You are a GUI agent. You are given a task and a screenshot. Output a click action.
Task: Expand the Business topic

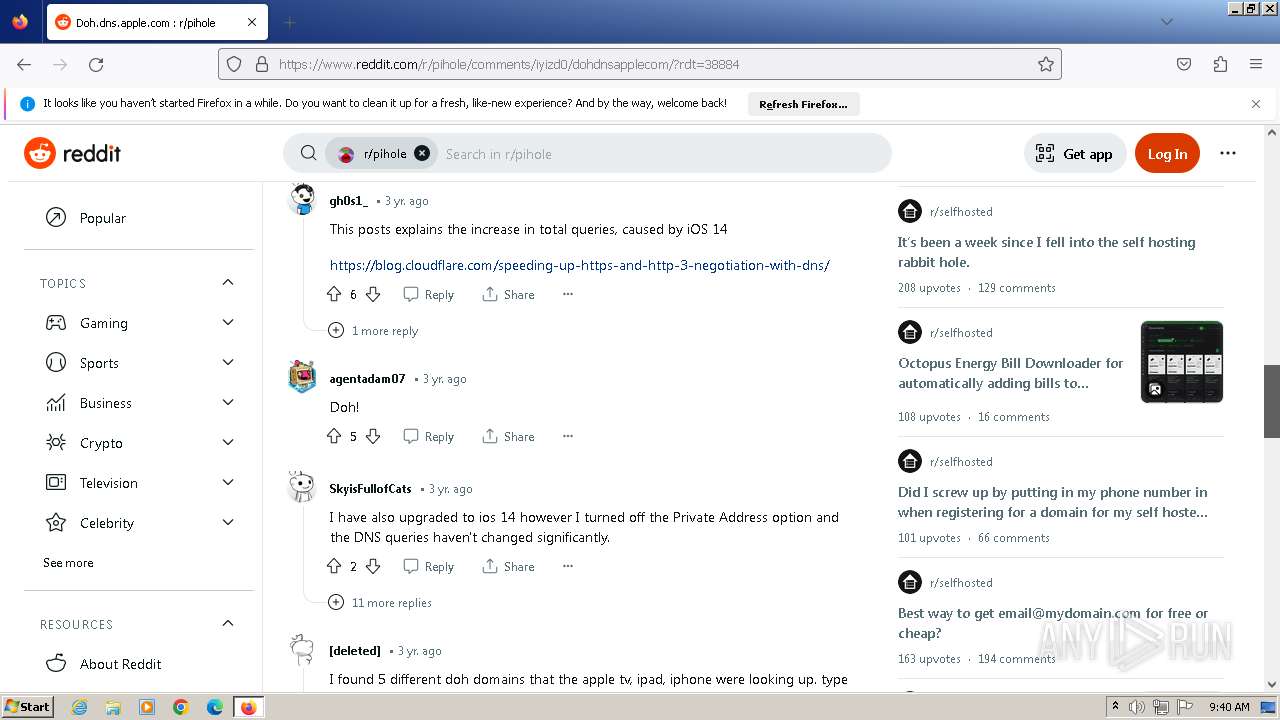[228, 402]
